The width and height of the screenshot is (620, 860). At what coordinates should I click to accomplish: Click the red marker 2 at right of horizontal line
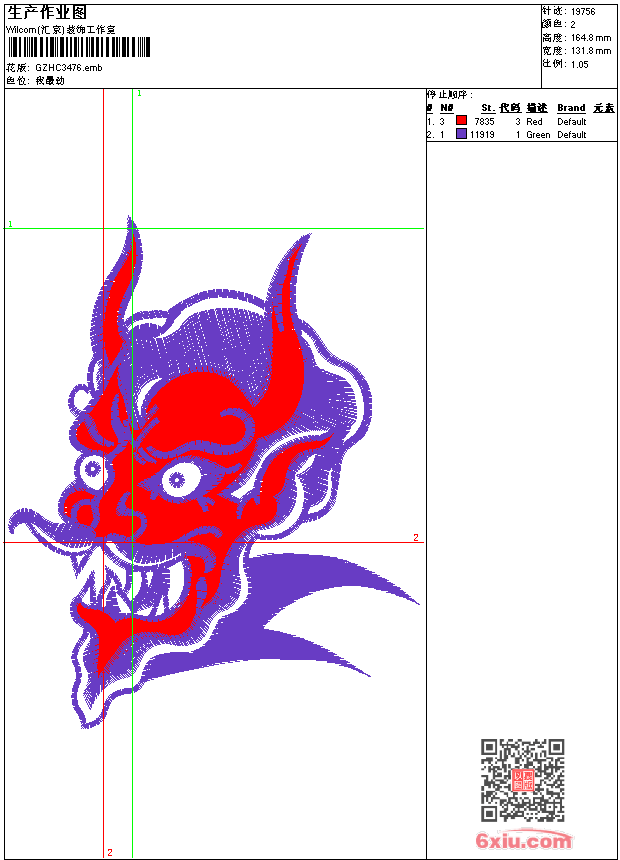pyautogui.click(x=416, y=538)
